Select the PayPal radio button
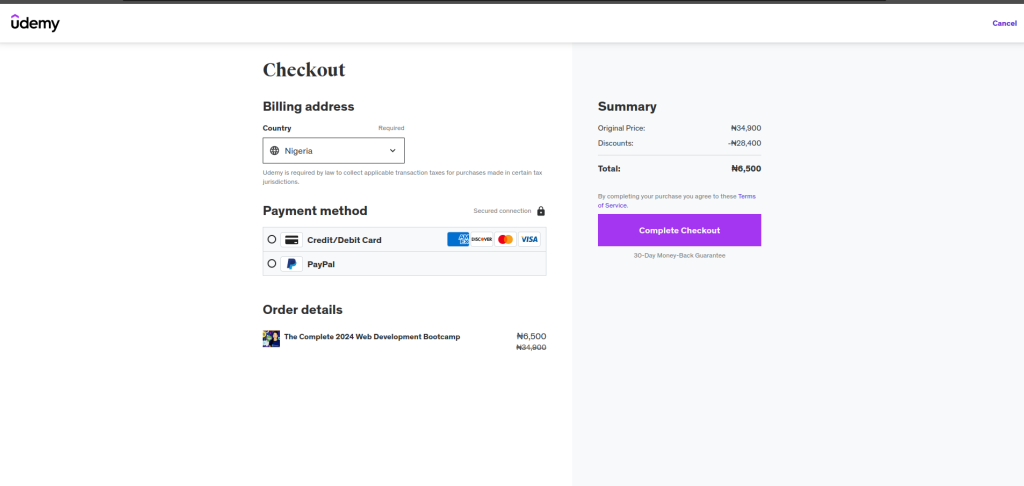Image resolution: width=1024 pixels, height=486 pixels. tap(272, 263)
